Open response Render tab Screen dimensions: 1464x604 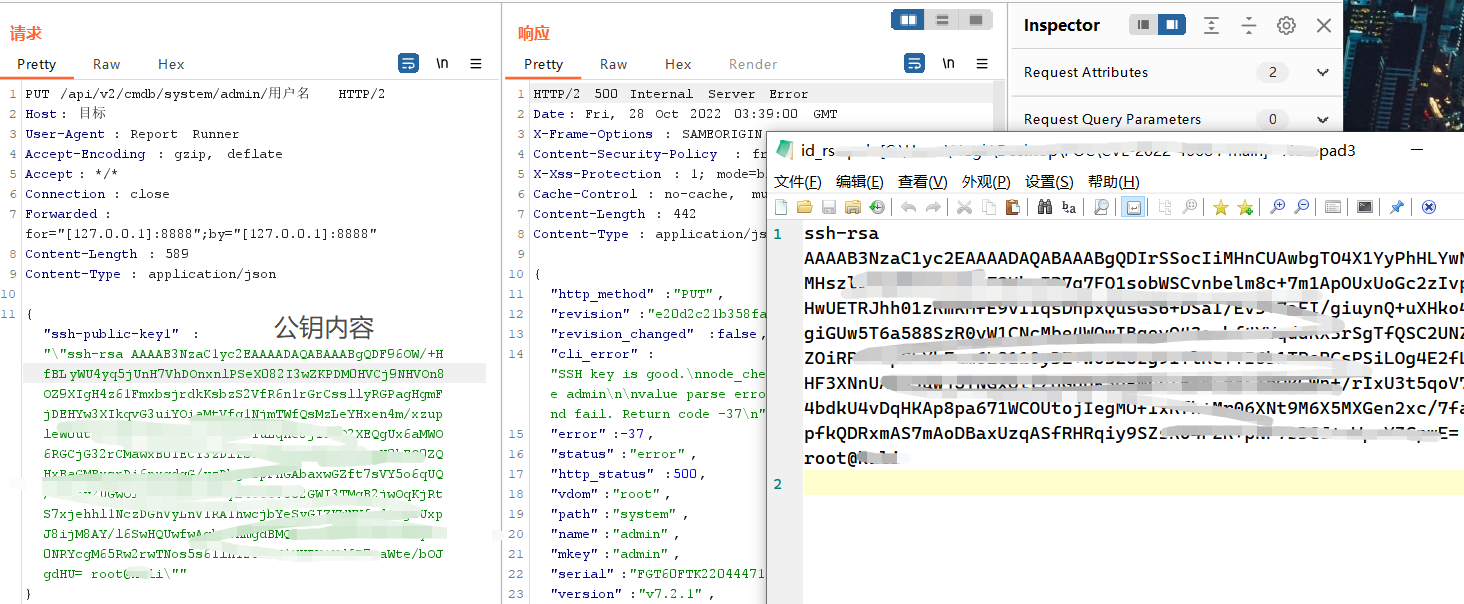coord(753,64)
